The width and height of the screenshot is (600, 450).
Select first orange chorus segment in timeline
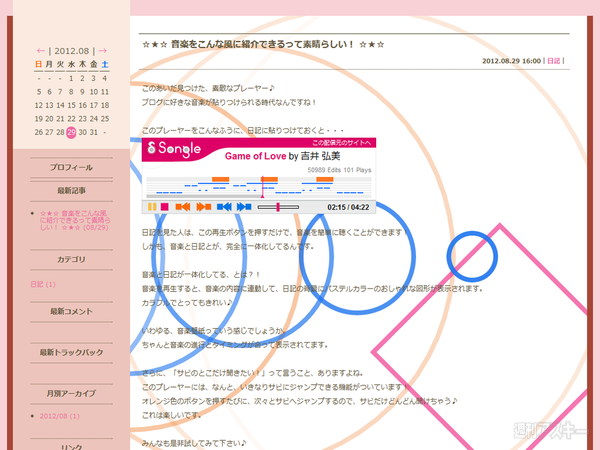[220, 179]
